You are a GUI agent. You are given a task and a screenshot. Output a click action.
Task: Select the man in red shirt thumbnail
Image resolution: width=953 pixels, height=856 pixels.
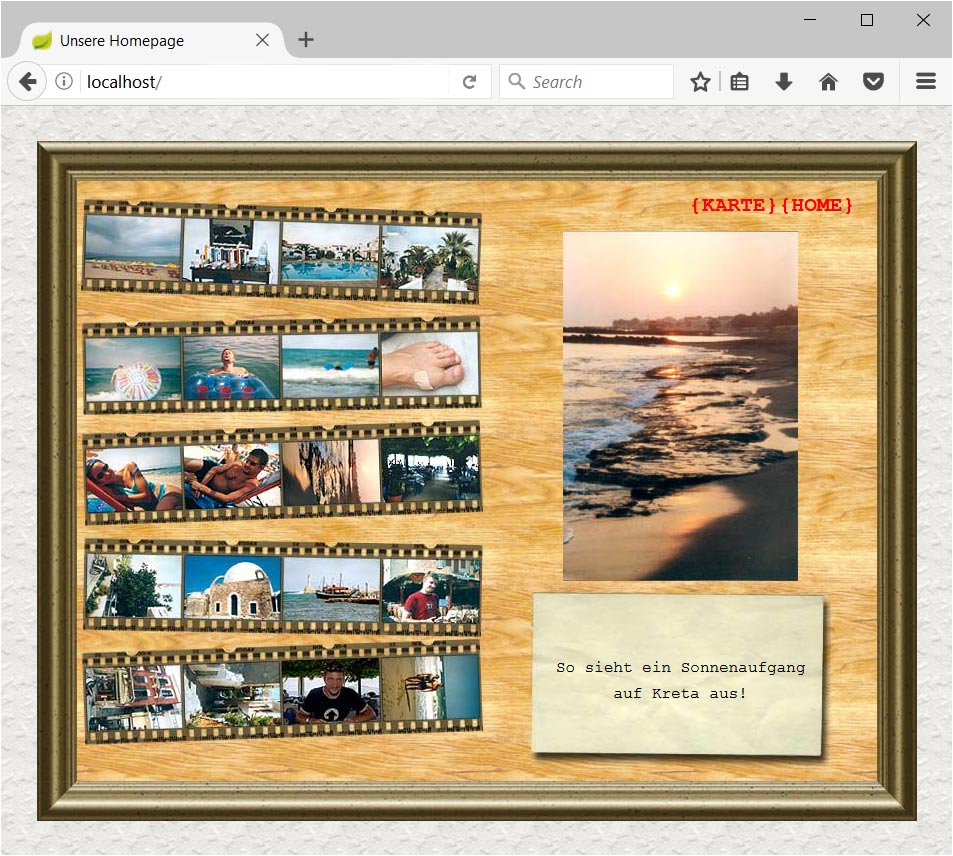[x=431, y=592]
